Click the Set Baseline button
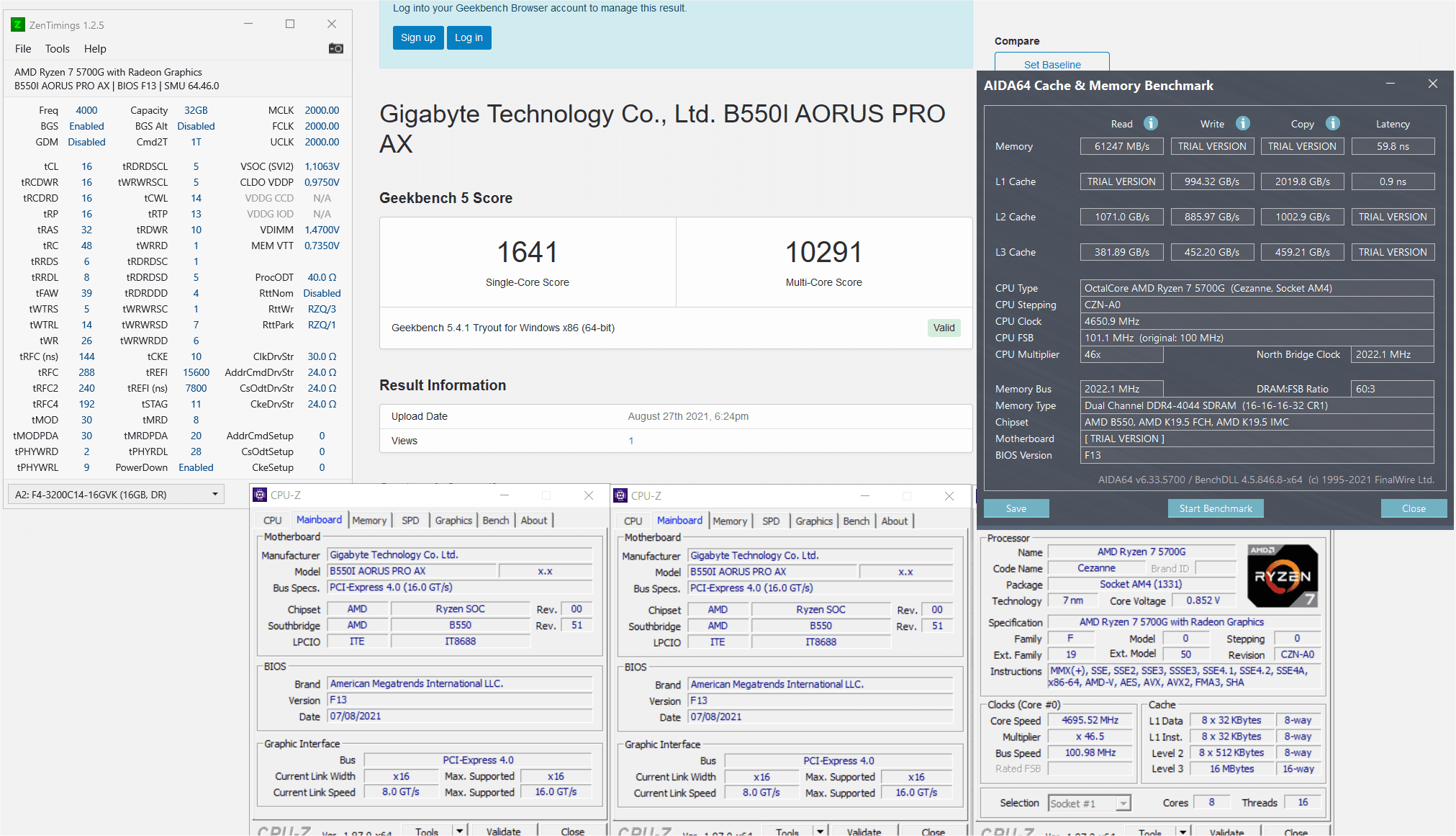The height and width of the screenshot is (836, 1456). coord(1052,63)
